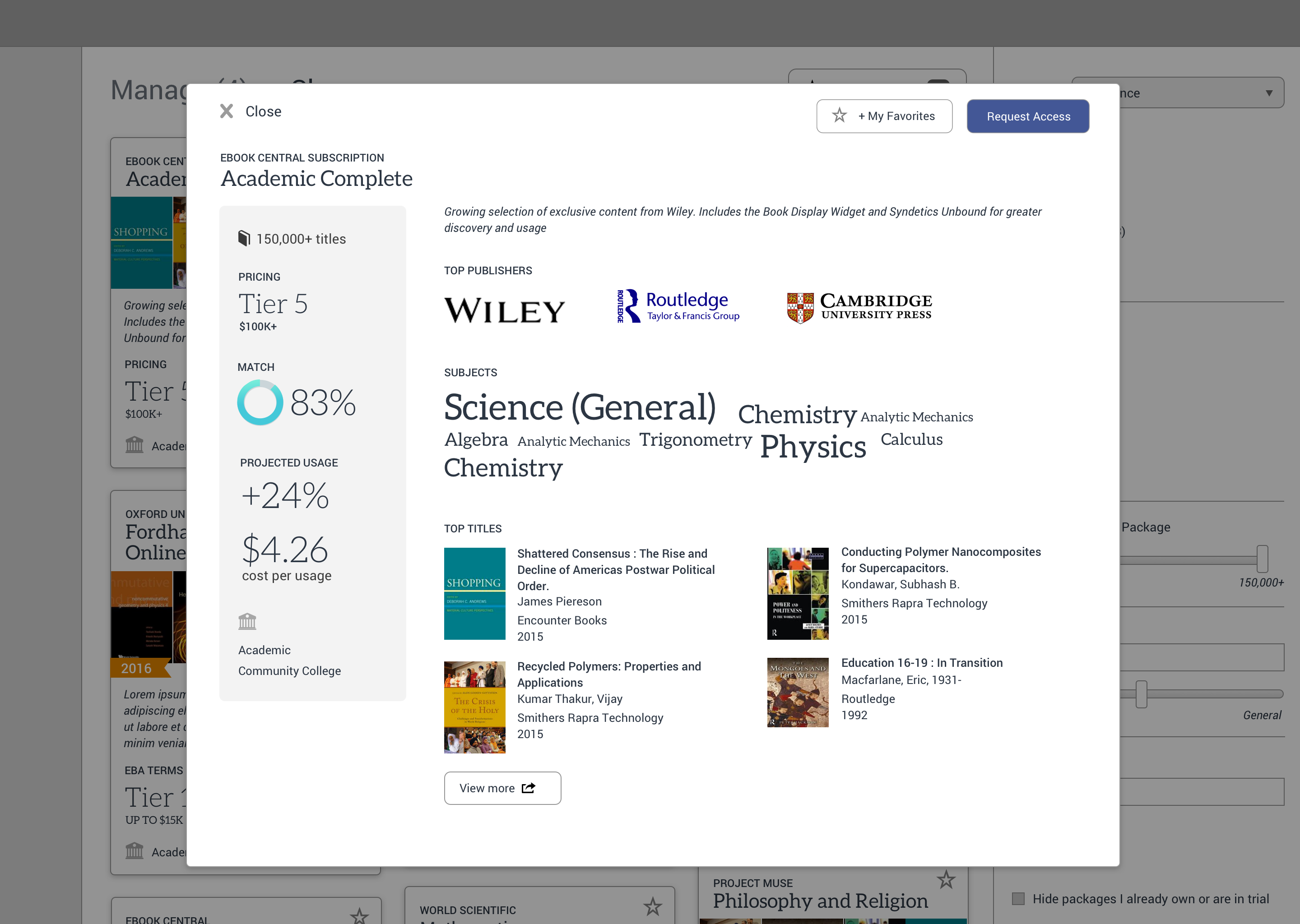Open the Wiley publisher logo

pyautogui.click(x=504, y=310)
